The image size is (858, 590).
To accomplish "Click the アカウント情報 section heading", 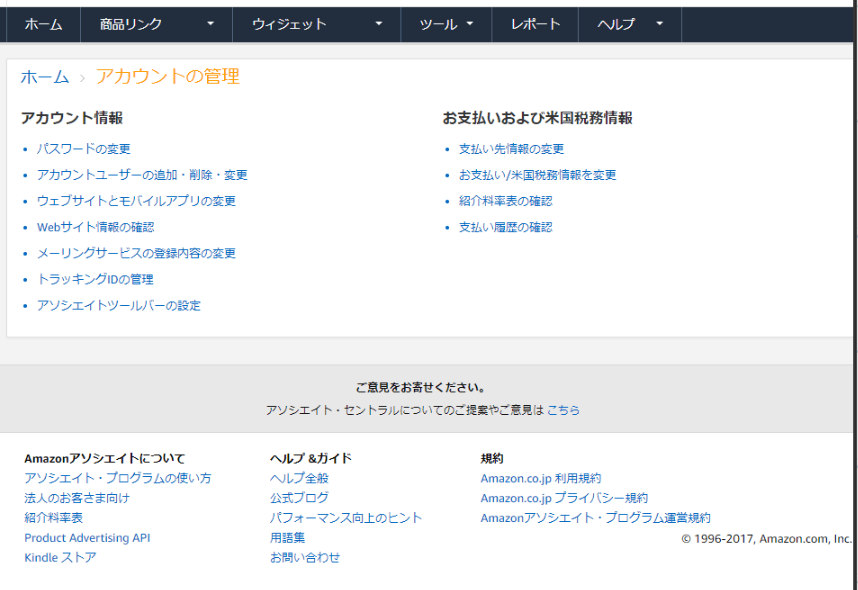I will point(72,118).
